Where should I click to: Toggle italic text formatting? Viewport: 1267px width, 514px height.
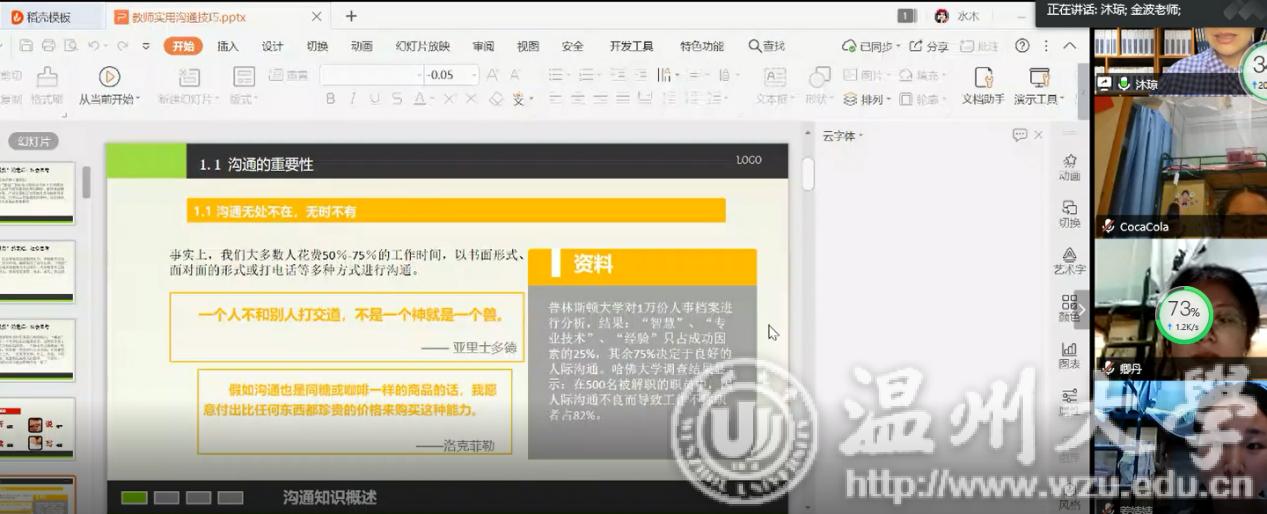pyautogui.click(x=353, y=99)
